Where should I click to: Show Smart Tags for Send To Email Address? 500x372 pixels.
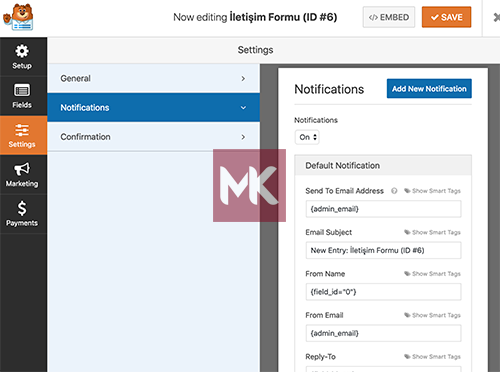pyautogui.click(x=432, y=191)
